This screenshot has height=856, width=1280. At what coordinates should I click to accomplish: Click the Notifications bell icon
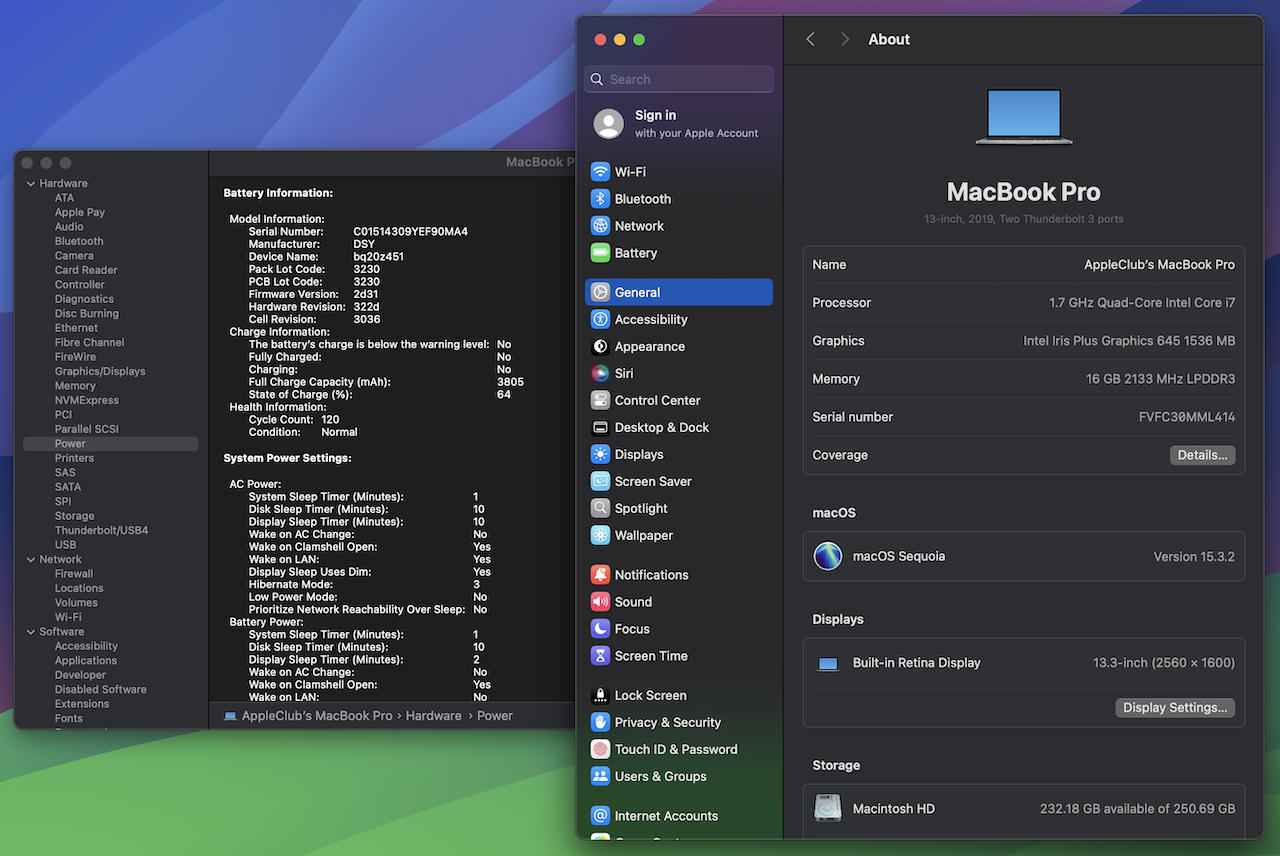click(x=600, y=575)
